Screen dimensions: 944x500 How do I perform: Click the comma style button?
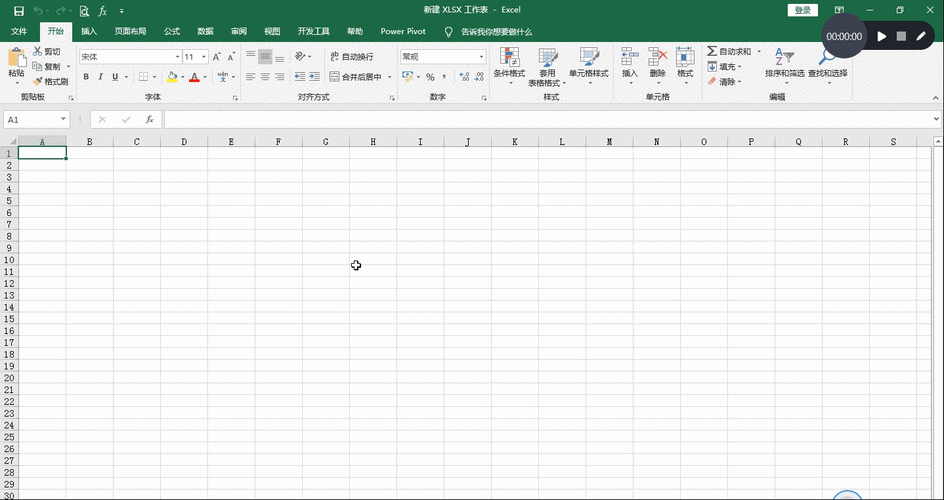(444, 77)
